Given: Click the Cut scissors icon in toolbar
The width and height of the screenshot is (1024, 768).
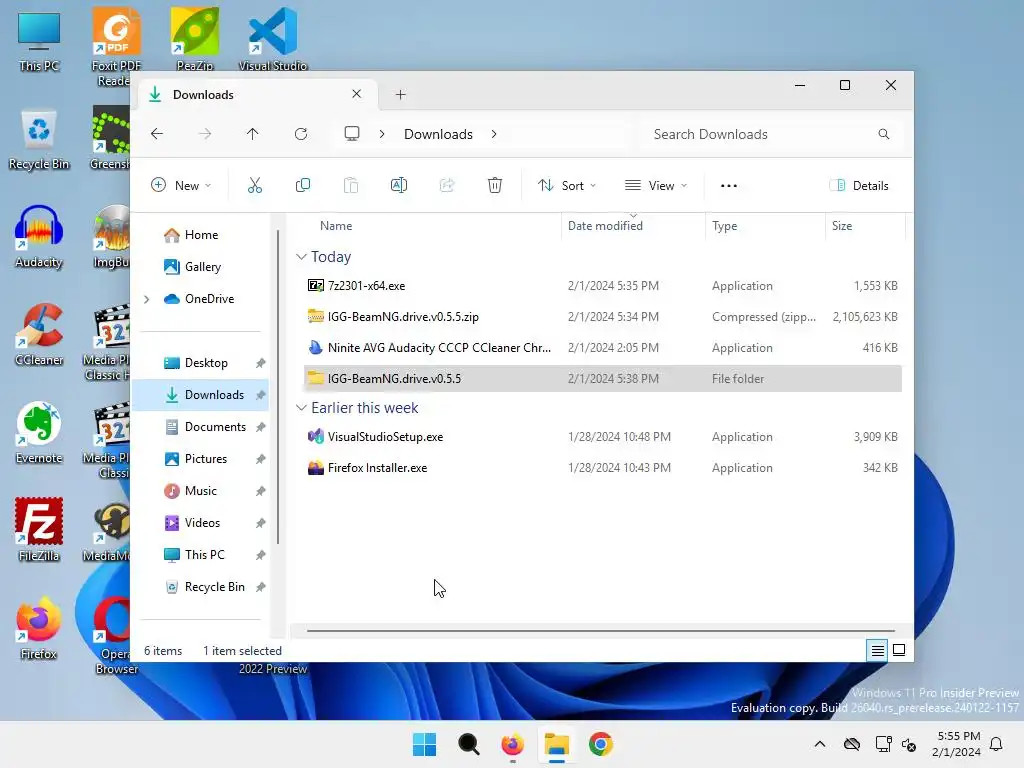Looking at the screenshot, I should (255, 185).
